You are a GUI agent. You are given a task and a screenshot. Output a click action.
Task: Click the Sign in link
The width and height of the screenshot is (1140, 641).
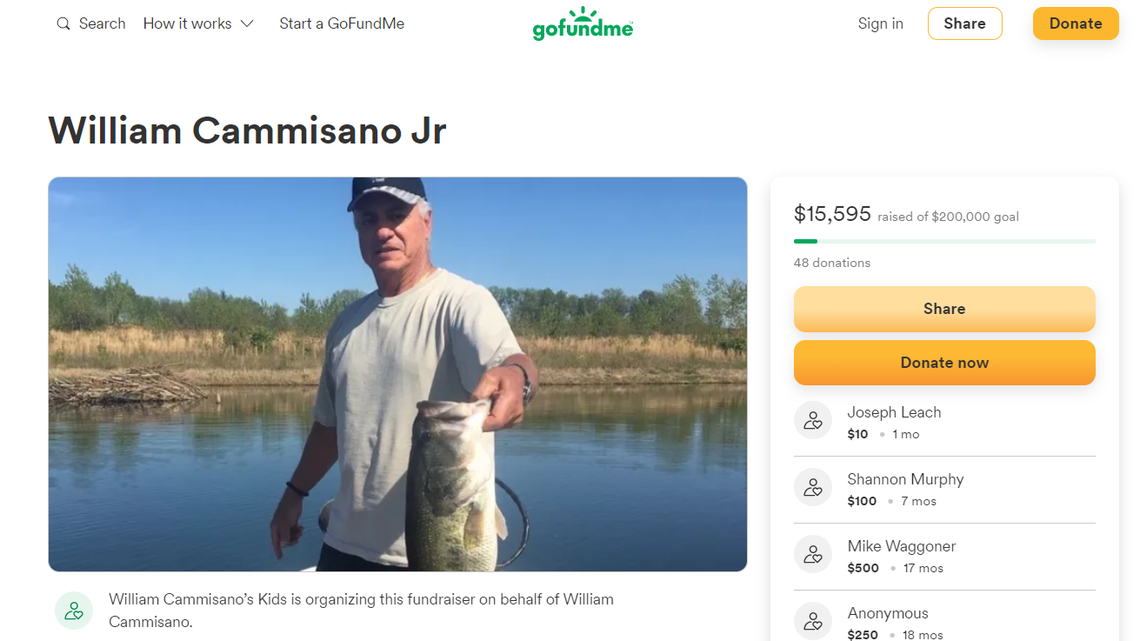[x=880, y=24]
